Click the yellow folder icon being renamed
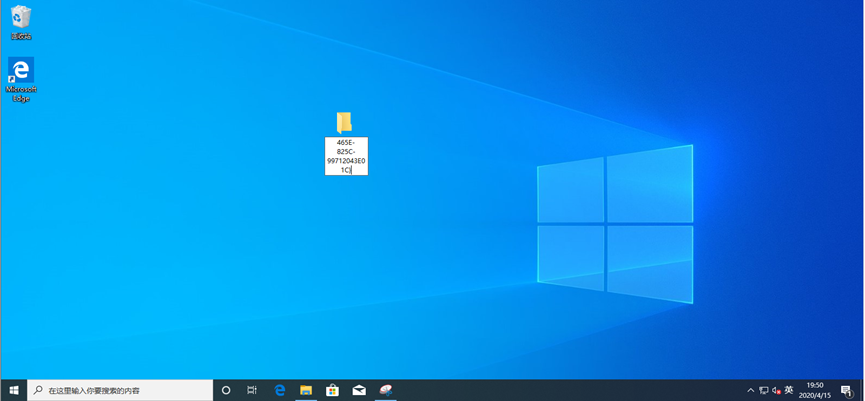Viewport: 865px width, 401px height. (344, 123)
